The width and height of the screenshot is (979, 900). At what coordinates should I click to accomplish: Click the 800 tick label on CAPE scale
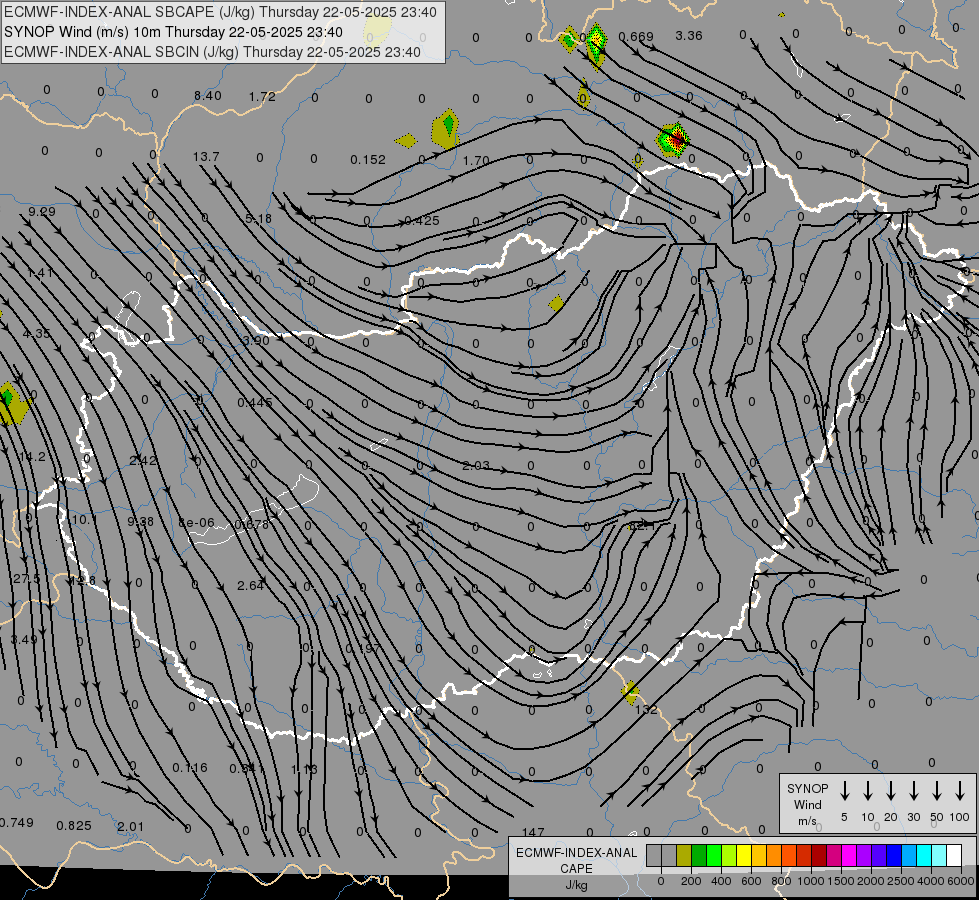(781, 881)
